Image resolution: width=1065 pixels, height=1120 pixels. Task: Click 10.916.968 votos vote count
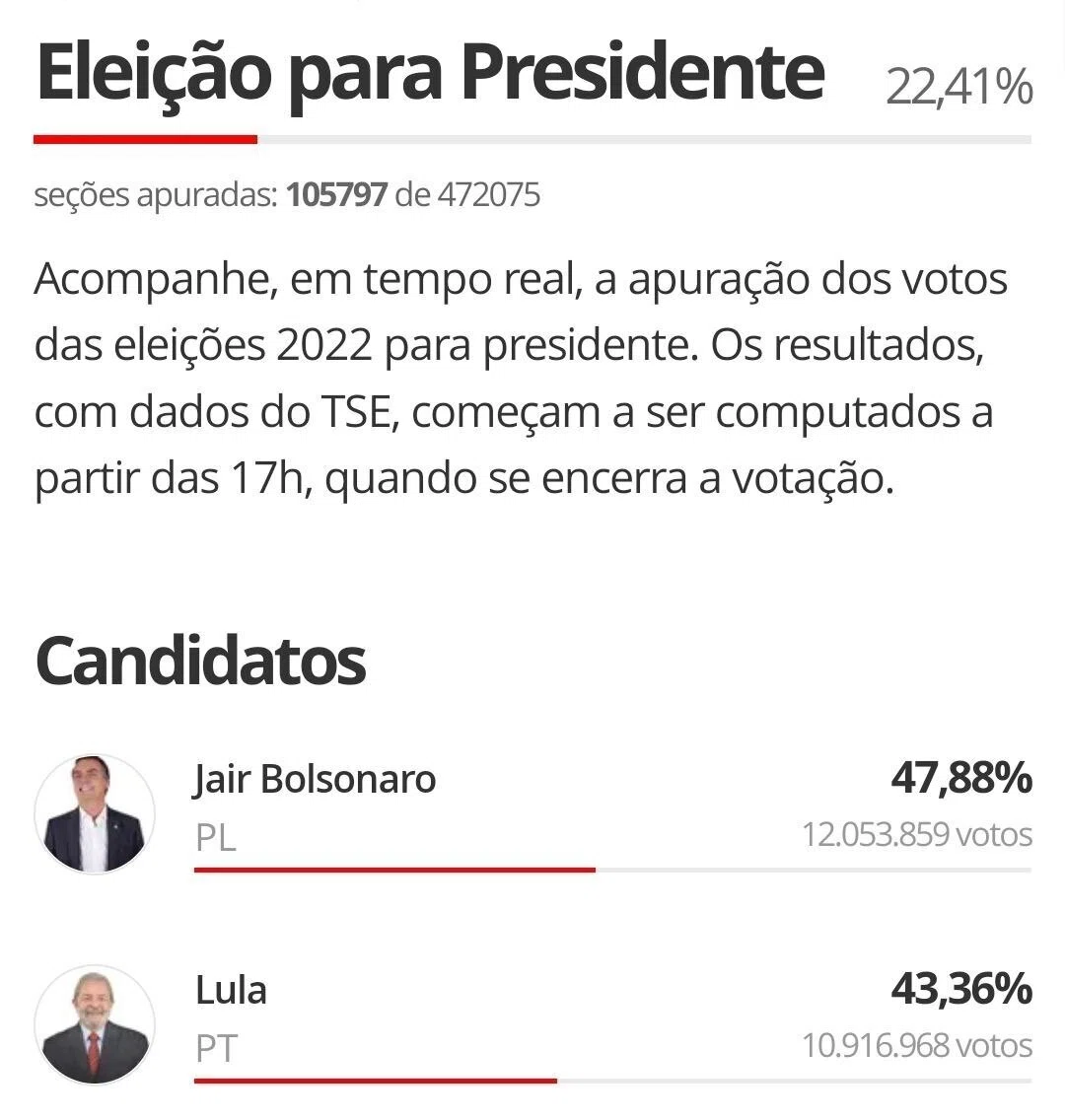coord(917,1046)
